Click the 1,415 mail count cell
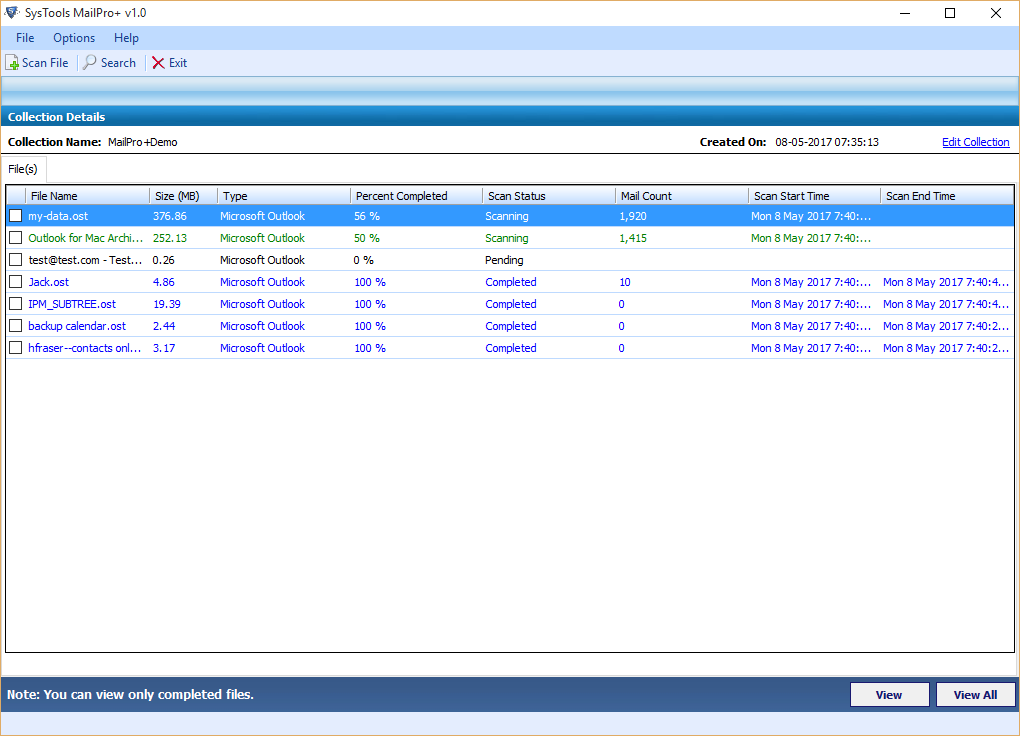Image resolution: width=1020 pixels, height=736 pixels. [633, 238]
